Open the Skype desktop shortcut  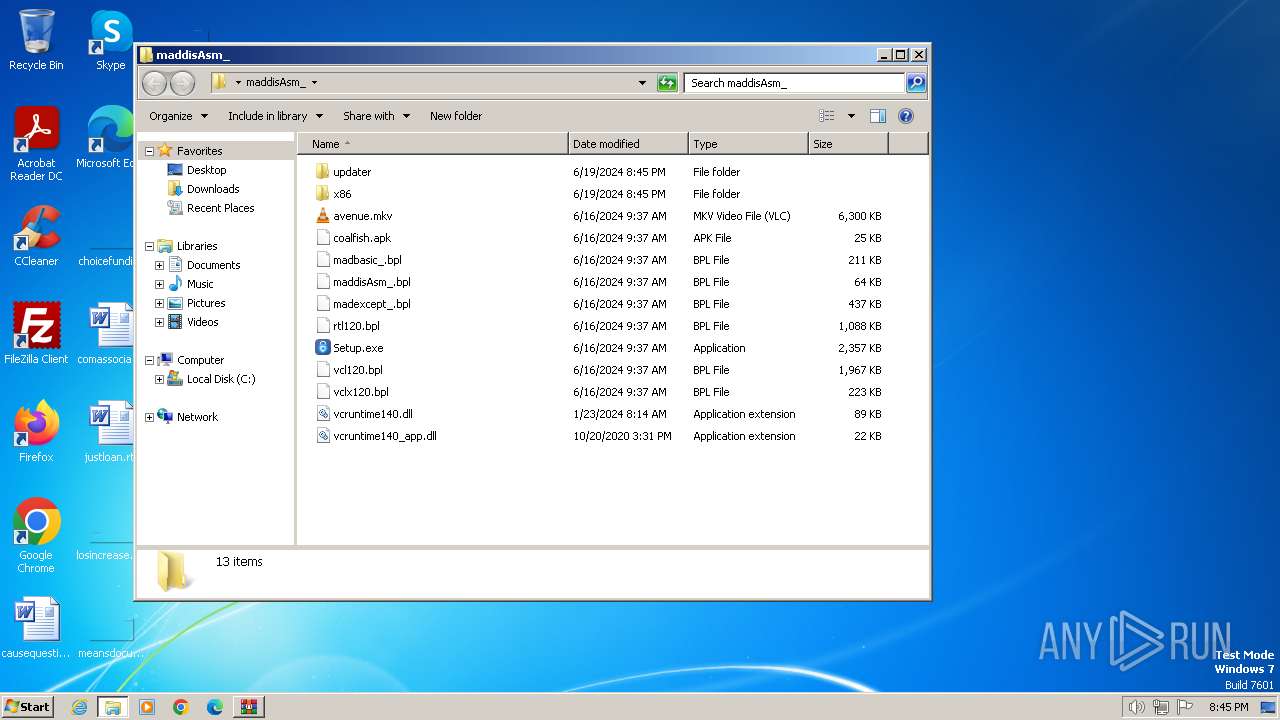click(x=110, y=40)
